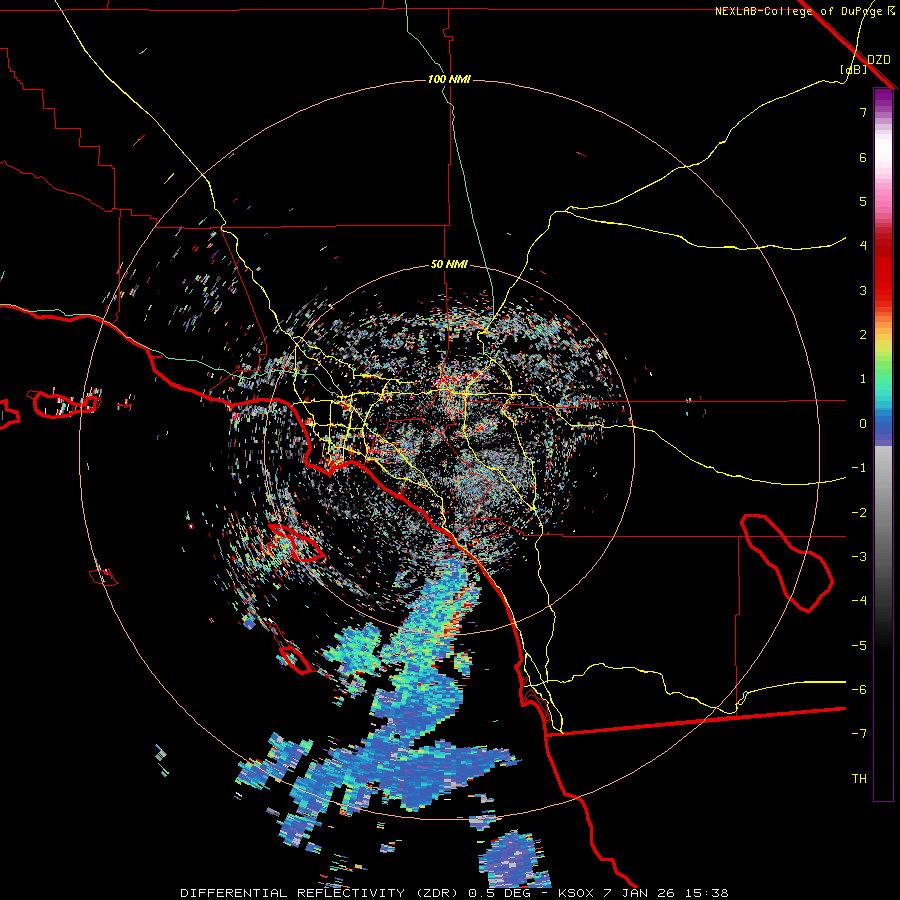Click the color scale value 2

863,335
